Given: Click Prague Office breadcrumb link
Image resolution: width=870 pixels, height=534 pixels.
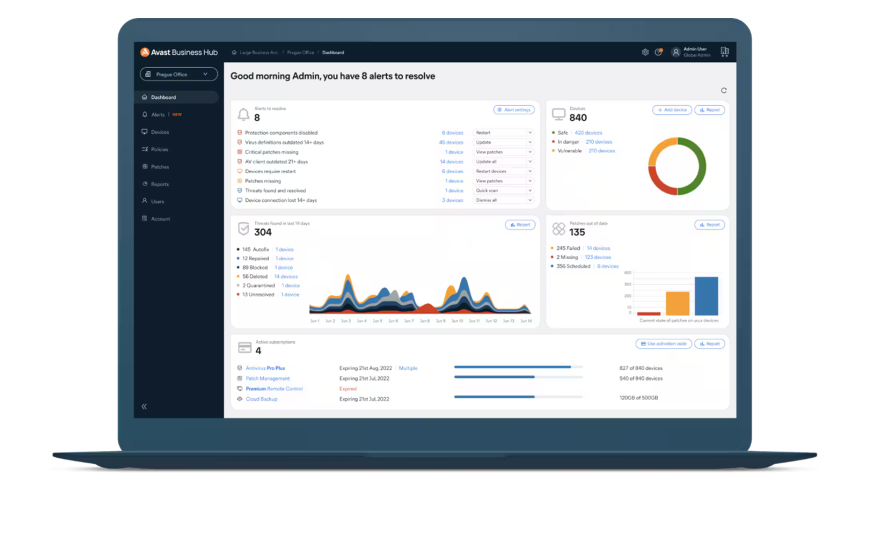Looking at the screenshot, I should (300, 52).
